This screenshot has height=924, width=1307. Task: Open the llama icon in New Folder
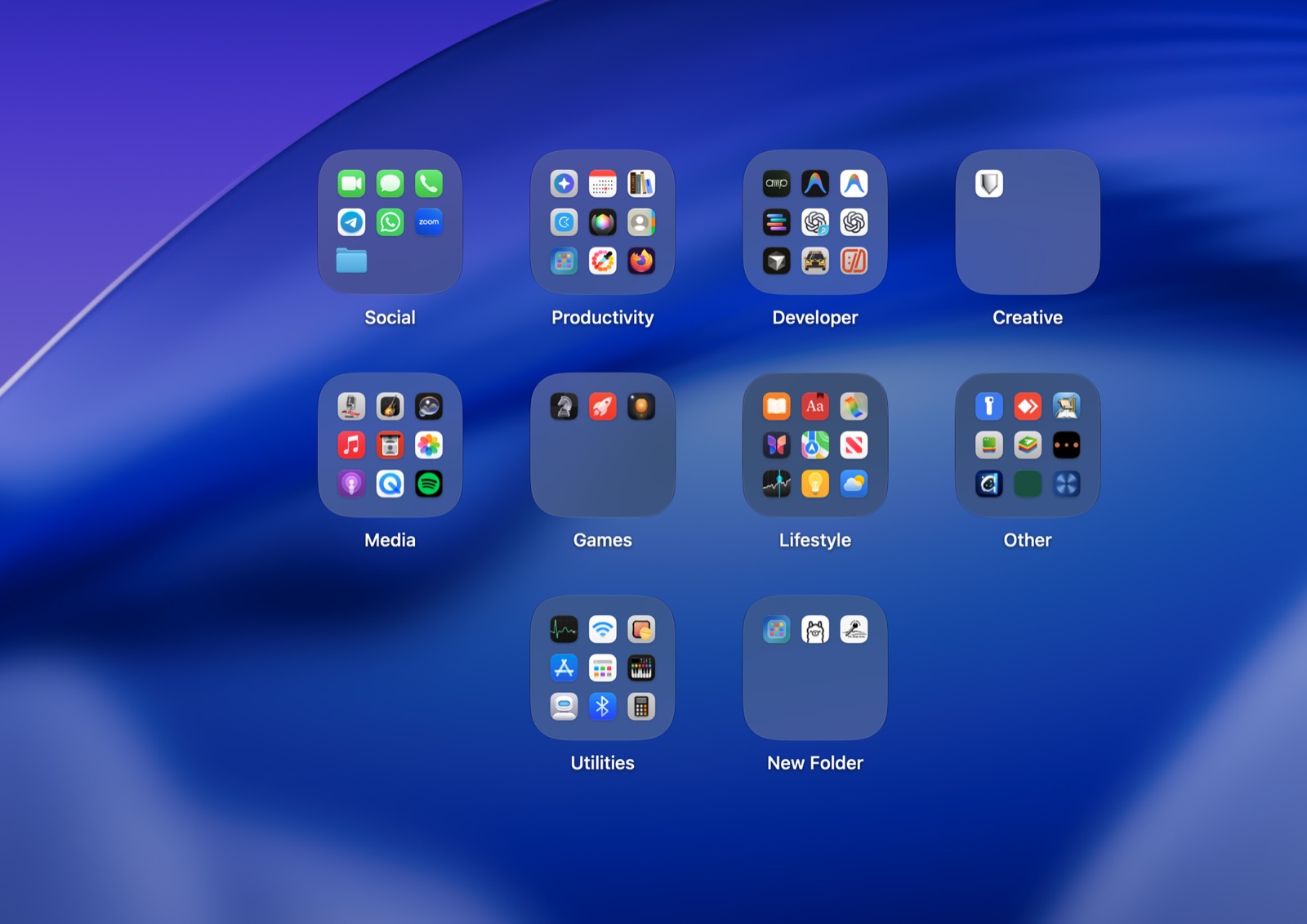coord(815,629)
